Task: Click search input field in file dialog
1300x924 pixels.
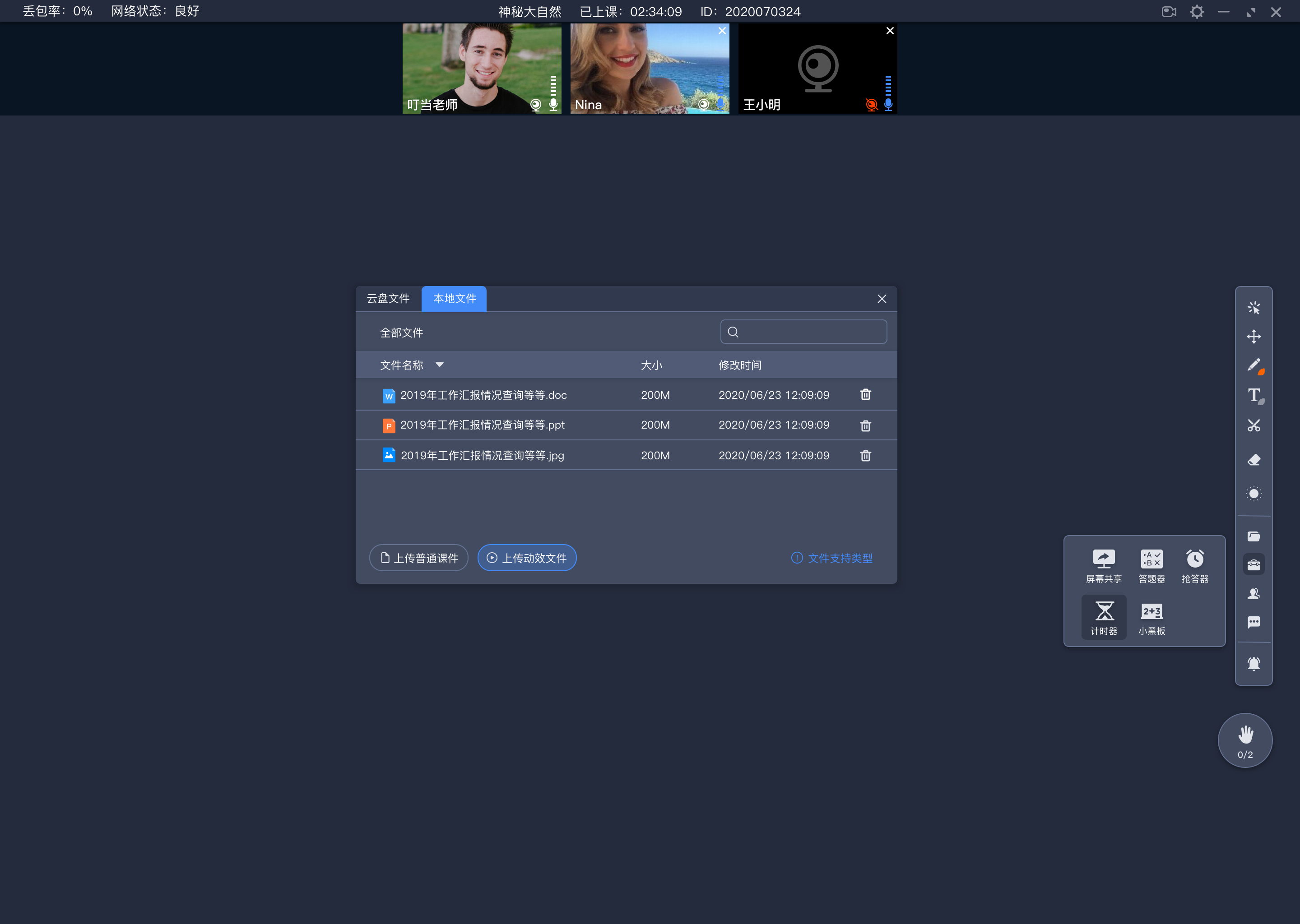Action: 804,332
